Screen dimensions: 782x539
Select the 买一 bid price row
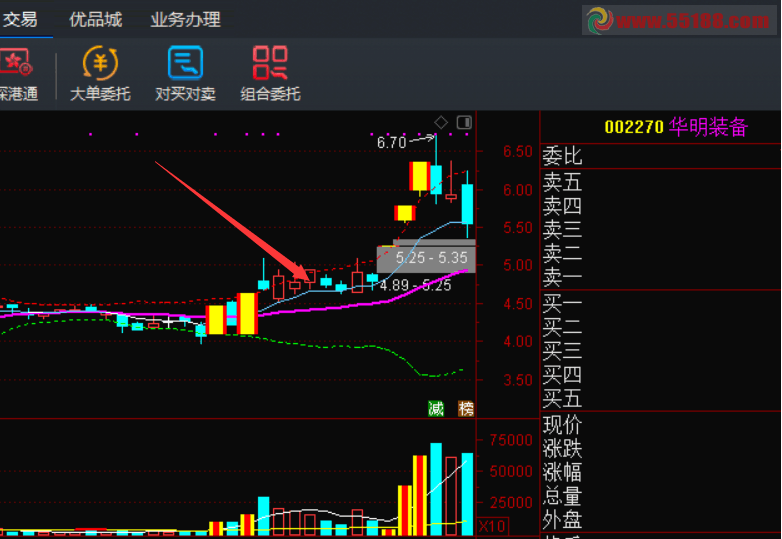pyautogui.click(x=562, y=302)
